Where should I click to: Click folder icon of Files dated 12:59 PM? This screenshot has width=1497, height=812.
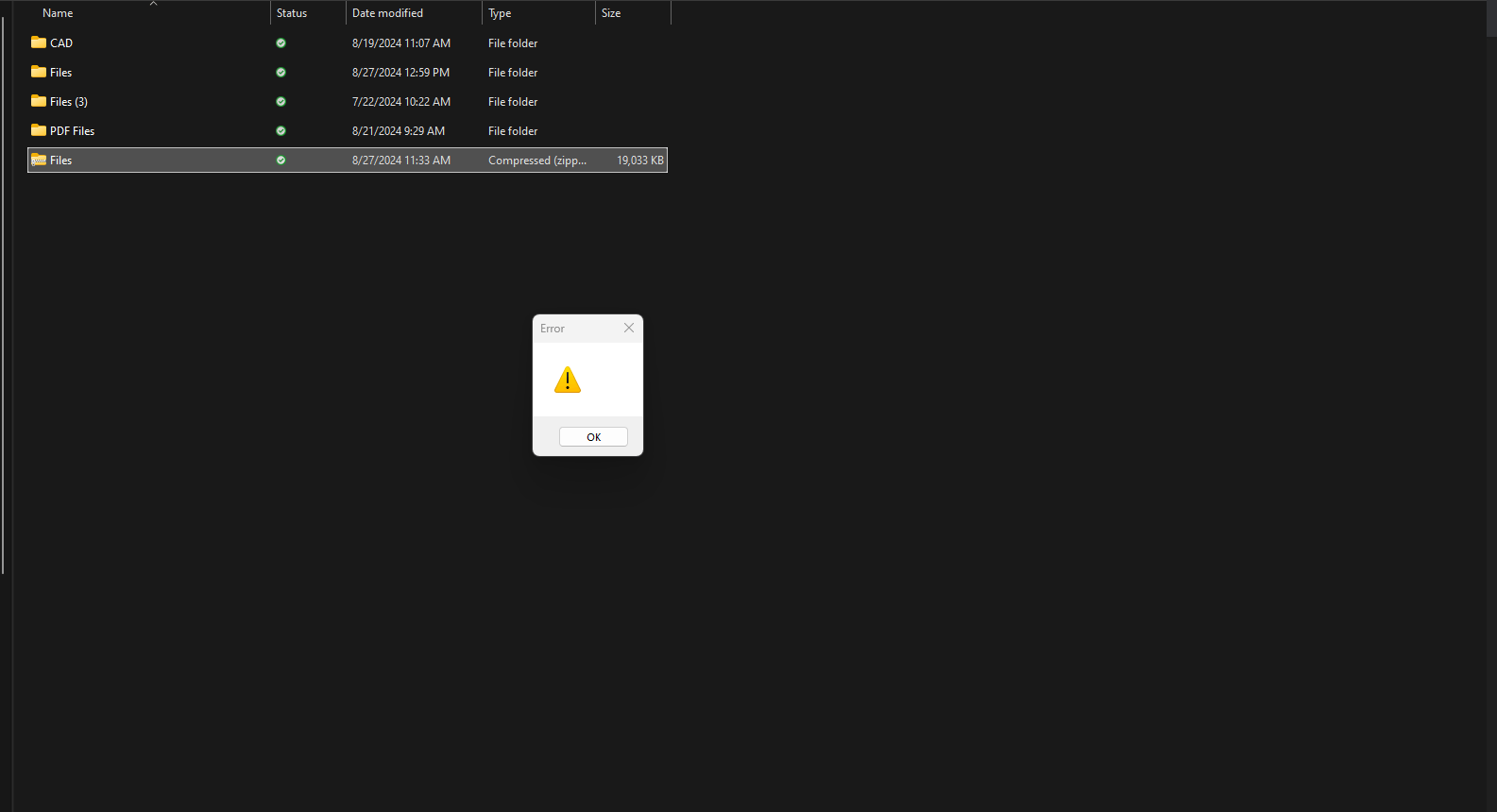point(39,72)
